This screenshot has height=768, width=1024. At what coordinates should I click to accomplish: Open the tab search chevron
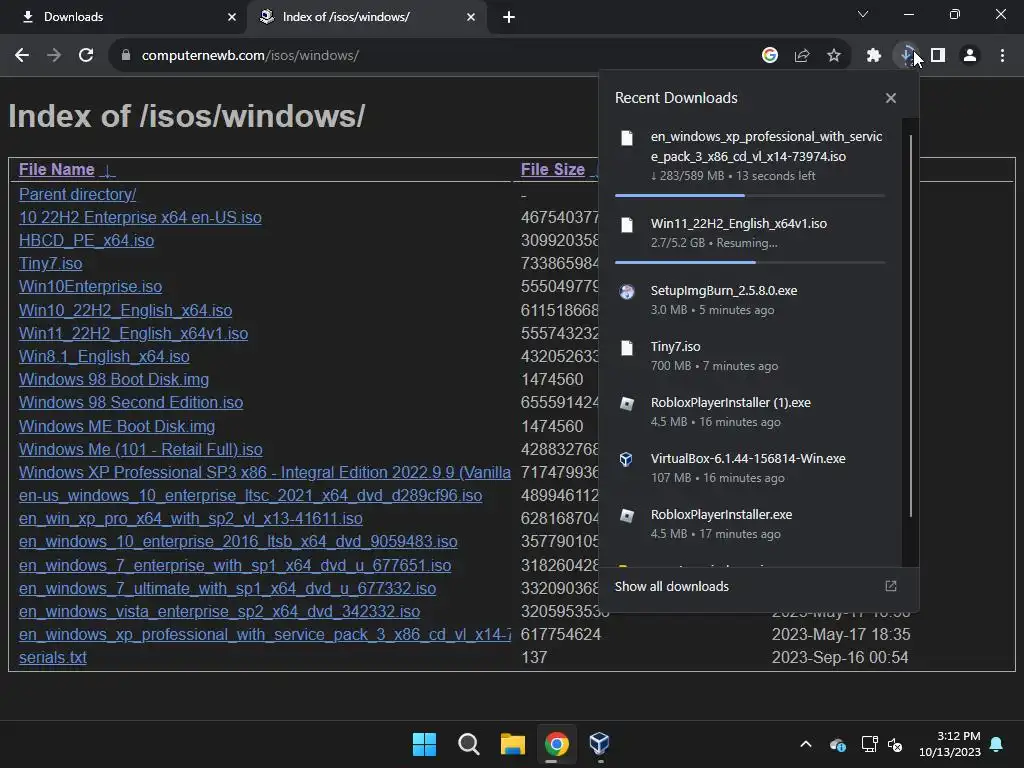pyautogui.click(x=863, y=14)
